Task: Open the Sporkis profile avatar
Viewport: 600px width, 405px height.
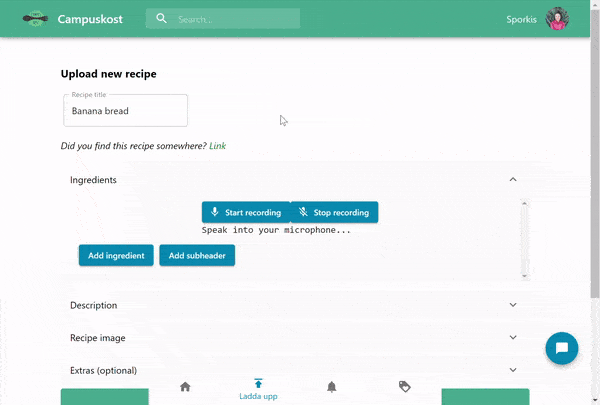Action: (x=557, y=18)
